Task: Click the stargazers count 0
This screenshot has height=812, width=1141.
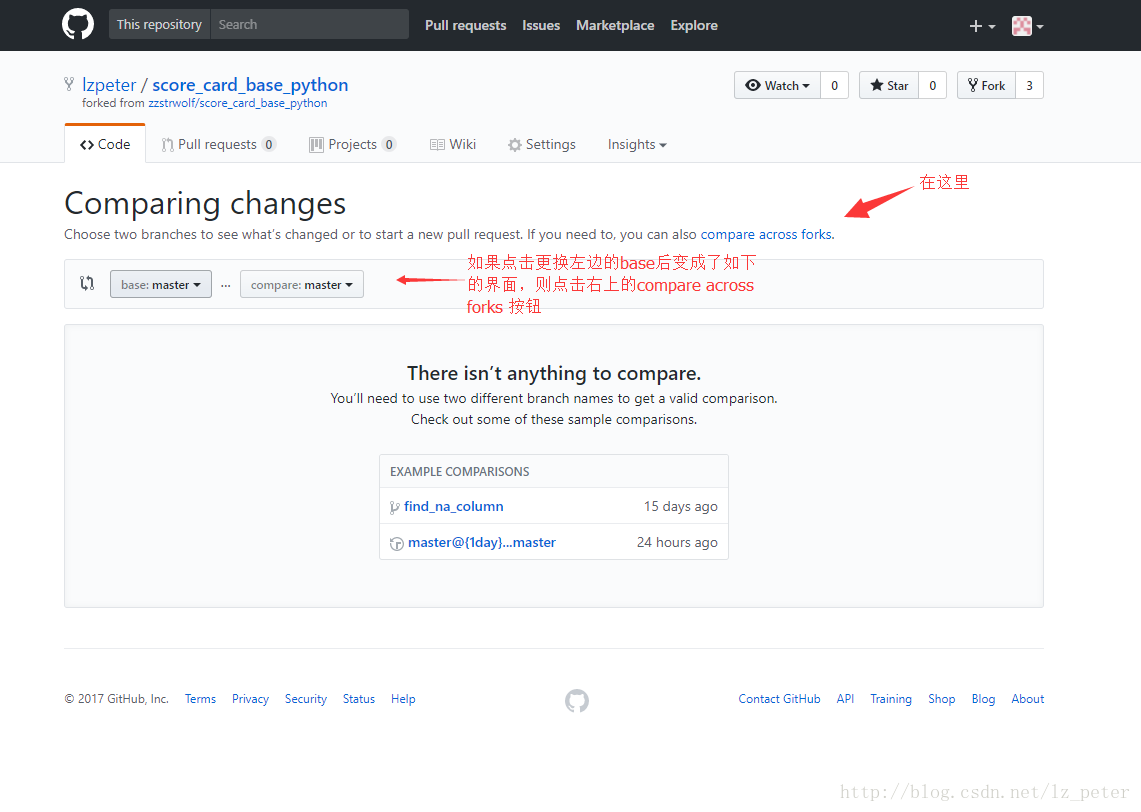Action: coord(932,85)
